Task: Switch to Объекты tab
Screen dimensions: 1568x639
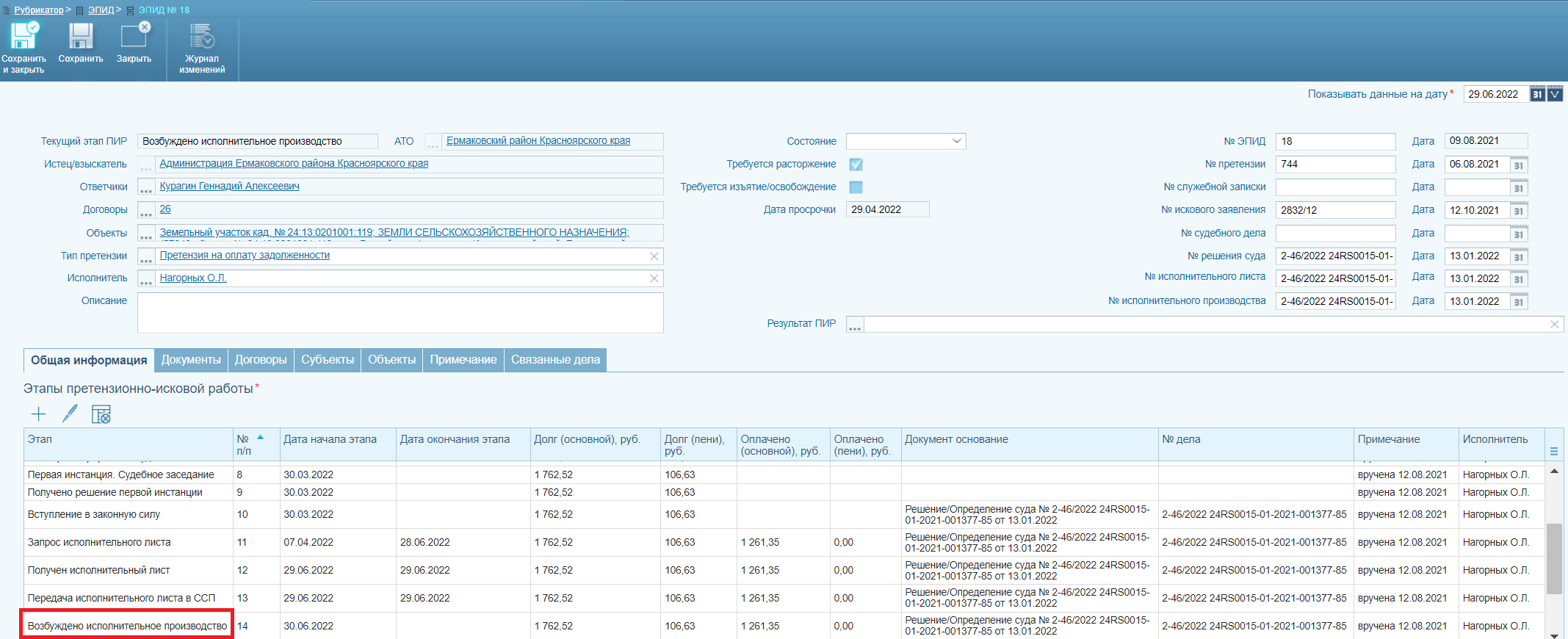Action: (x=391, y=360)
